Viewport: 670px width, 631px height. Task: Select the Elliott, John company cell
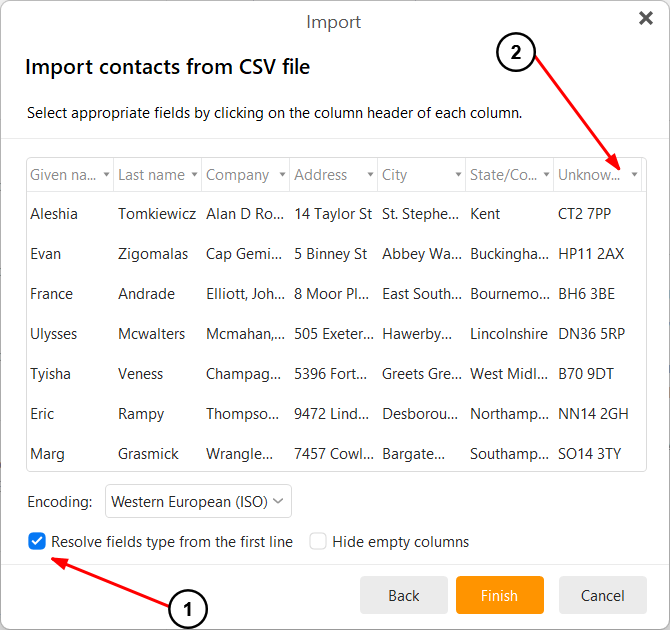coord(244,294)
